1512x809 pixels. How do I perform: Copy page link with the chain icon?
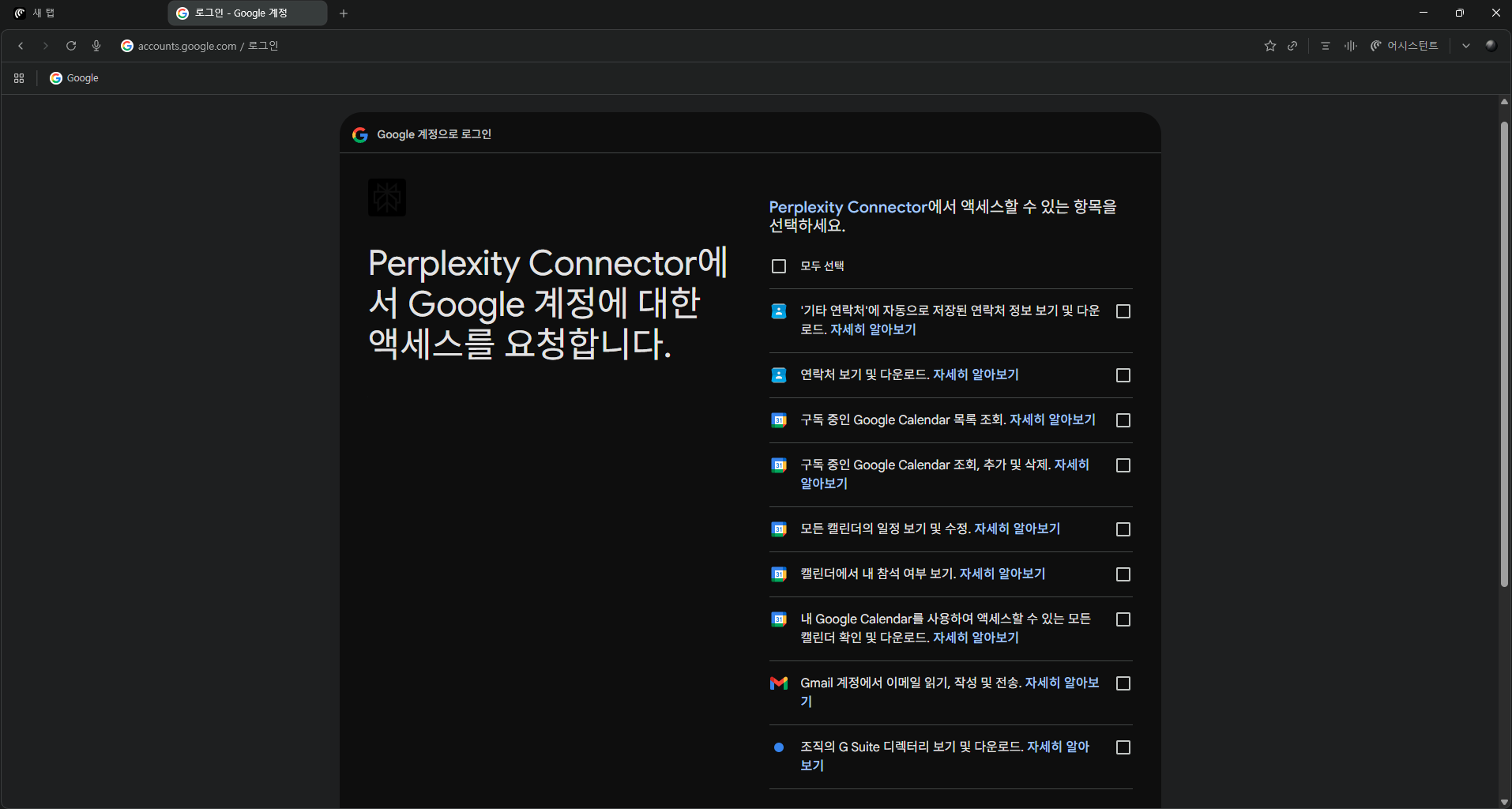pos(1292,46)
